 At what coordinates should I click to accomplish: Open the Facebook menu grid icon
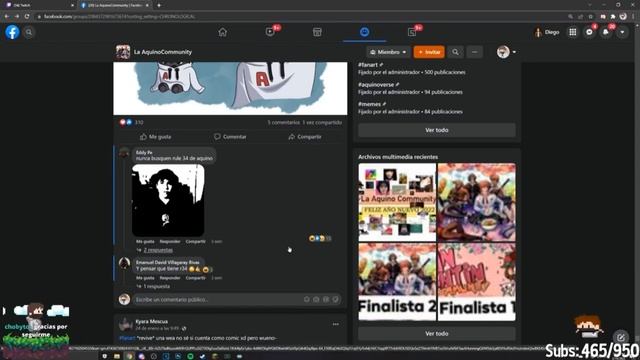click(x=573, y=32)
